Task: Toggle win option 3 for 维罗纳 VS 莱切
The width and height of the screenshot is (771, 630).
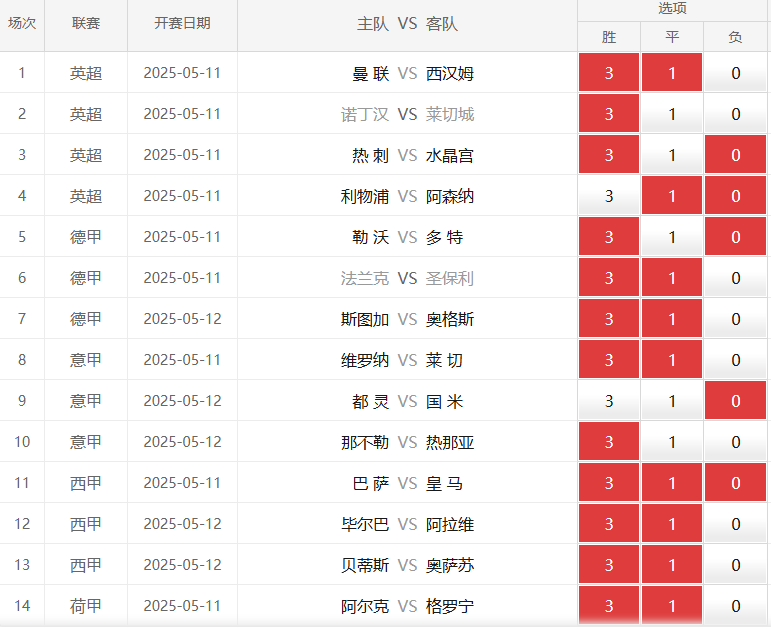Action: (609, 360)
